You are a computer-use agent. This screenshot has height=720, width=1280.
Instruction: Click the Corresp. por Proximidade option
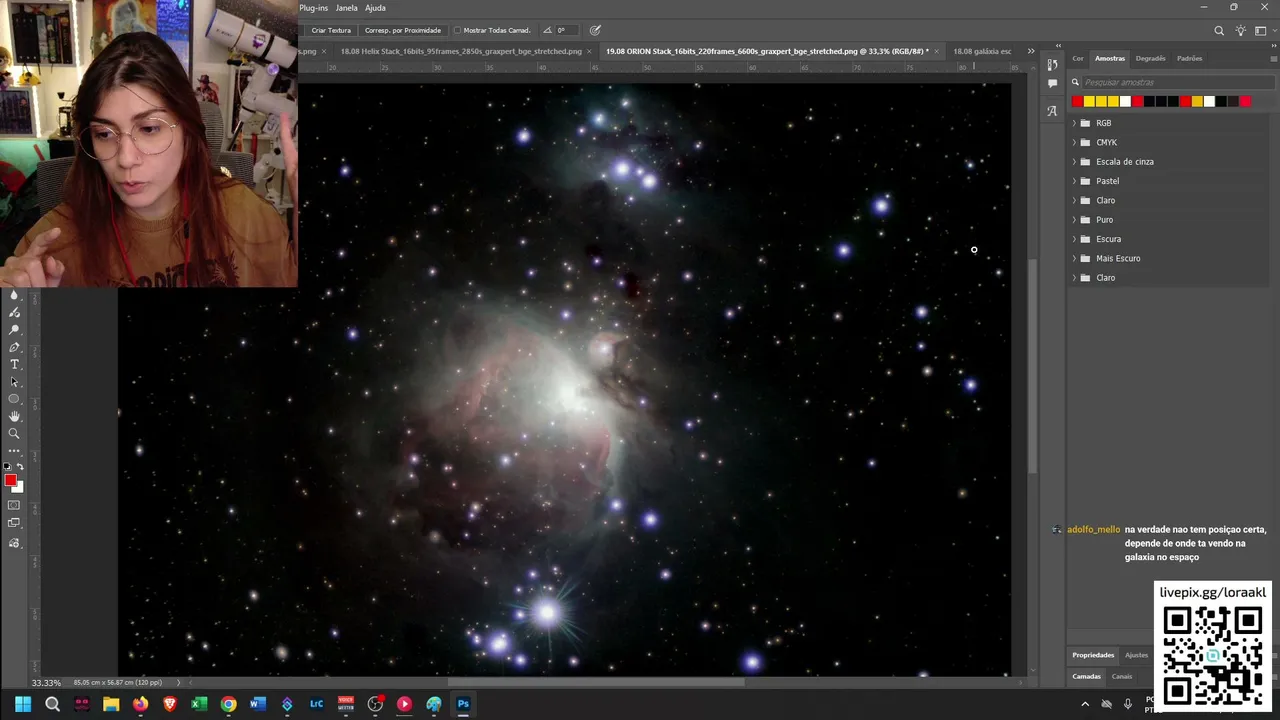tap(402, 30)
